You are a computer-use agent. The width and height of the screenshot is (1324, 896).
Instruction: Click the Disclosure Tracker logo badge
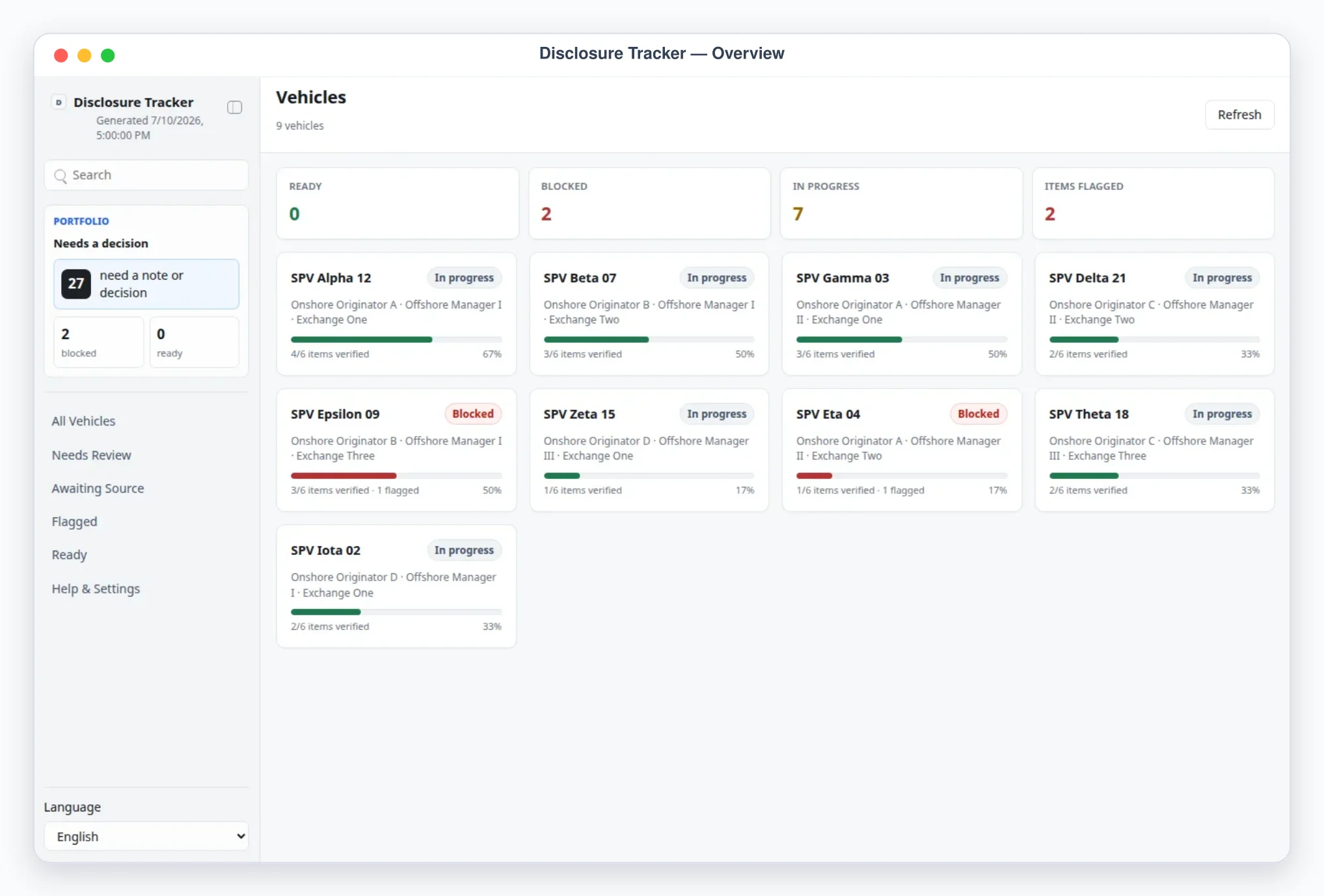point(59,102)
